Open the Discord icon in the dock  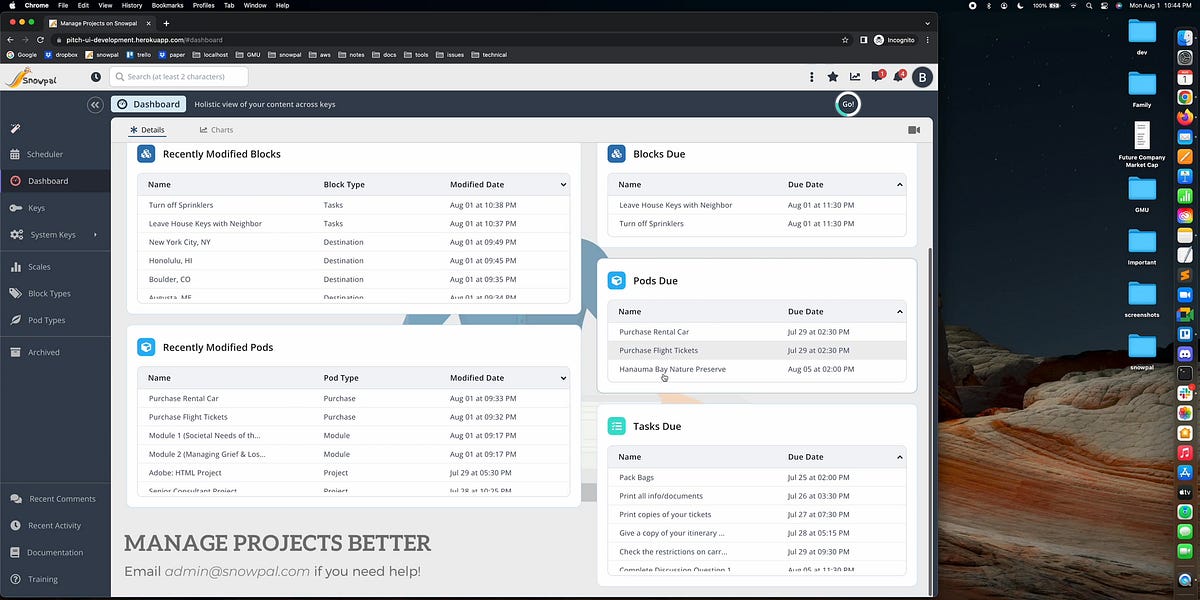click(1185, 353)
